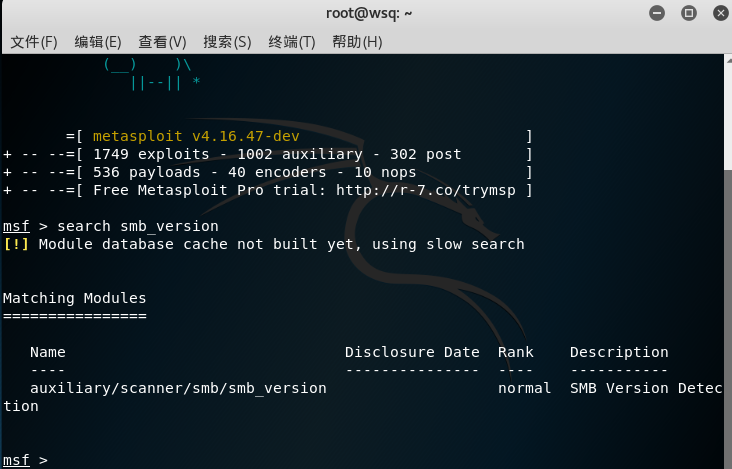Image resolution: width=732 pixels, height=469 pixels.
Task: Click the auxiliary/scanner/smb/smb_version module name
Action: [178, 388]
